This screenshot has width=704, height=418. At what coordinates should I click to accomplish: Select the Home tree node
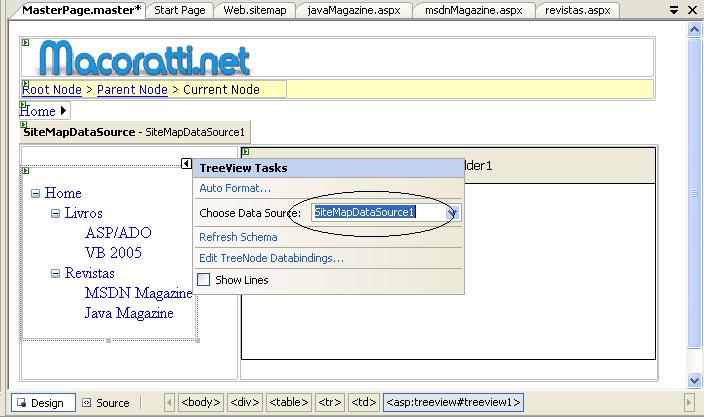click(63, 193)
